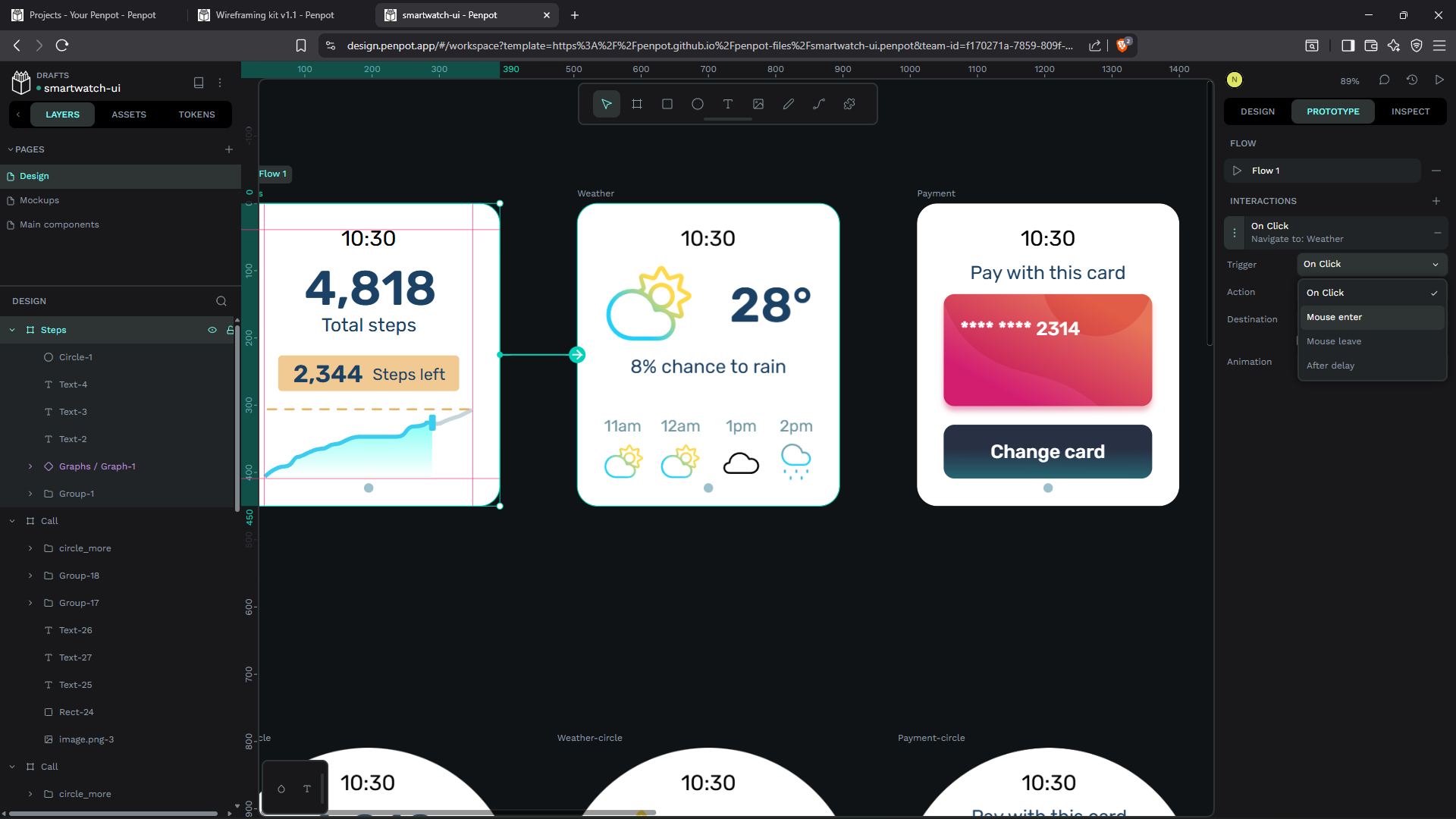Switch to the Tokens tab
1456x819 pixels.
pyautogui.click(x=197, y=115)
